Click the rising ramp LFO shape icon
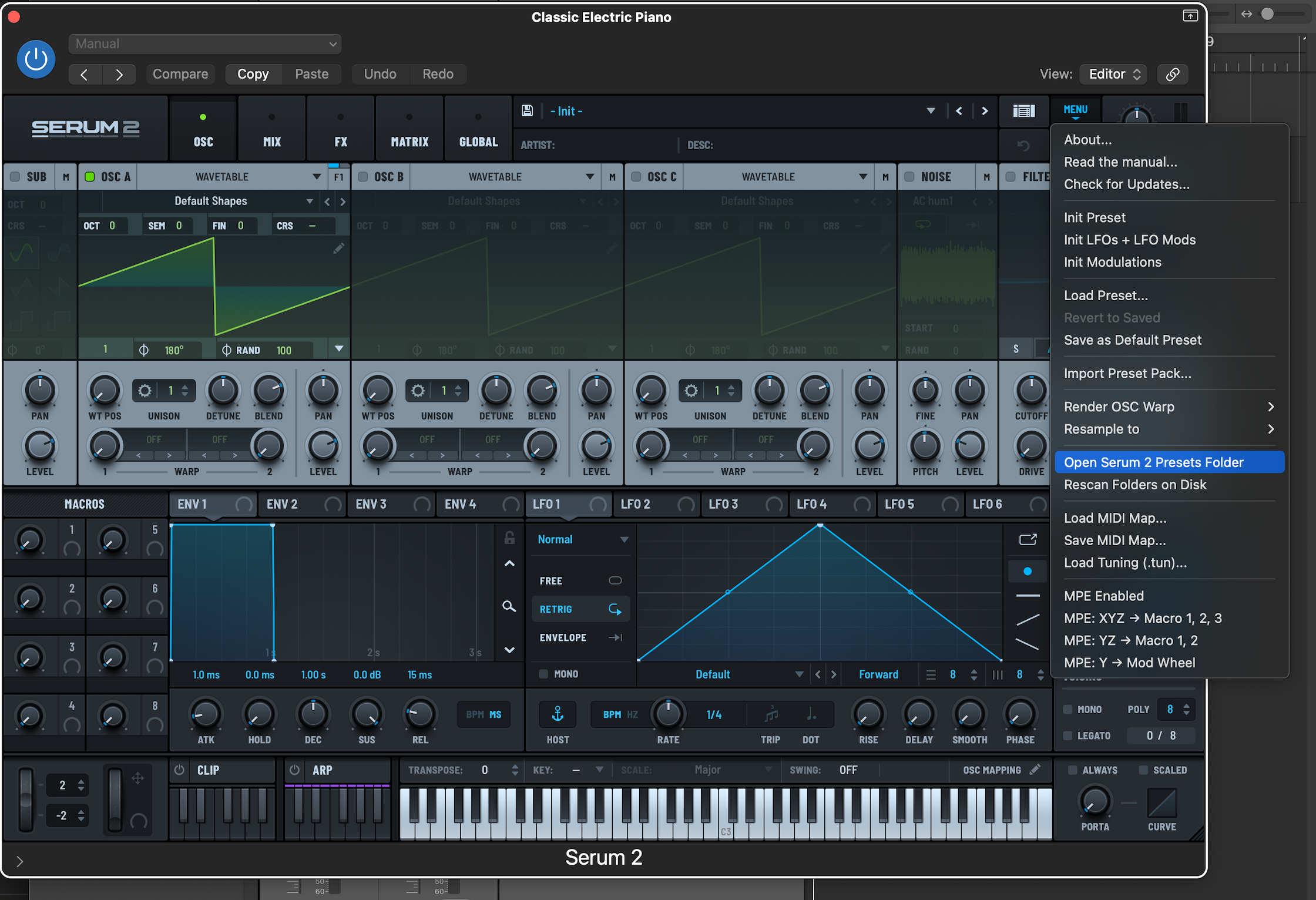The width and height of the screenshot is (1316, 900). pos(1028,620)
